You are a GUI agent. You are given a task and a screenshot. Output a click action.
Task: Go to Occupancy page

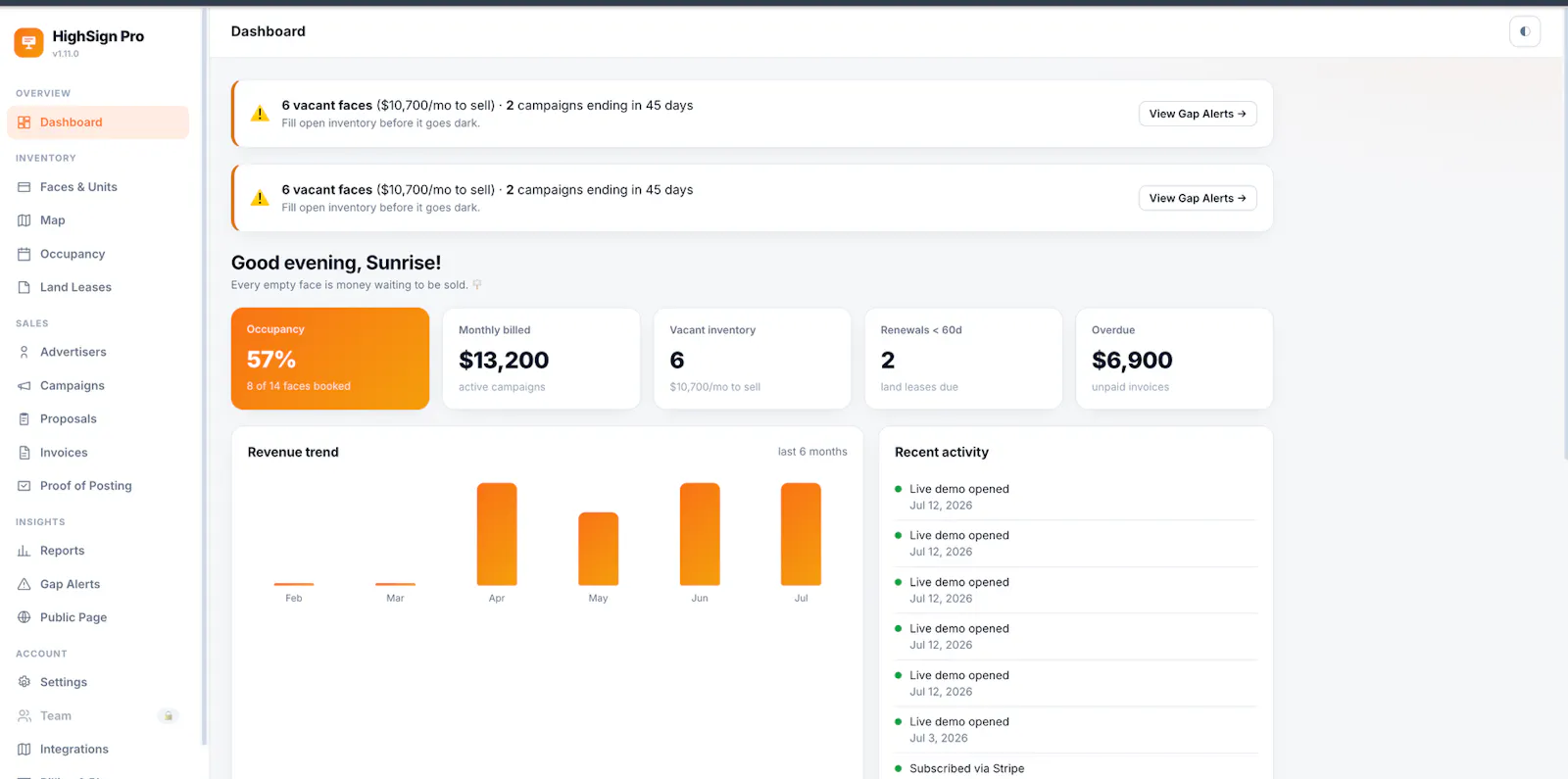(98, 254)
